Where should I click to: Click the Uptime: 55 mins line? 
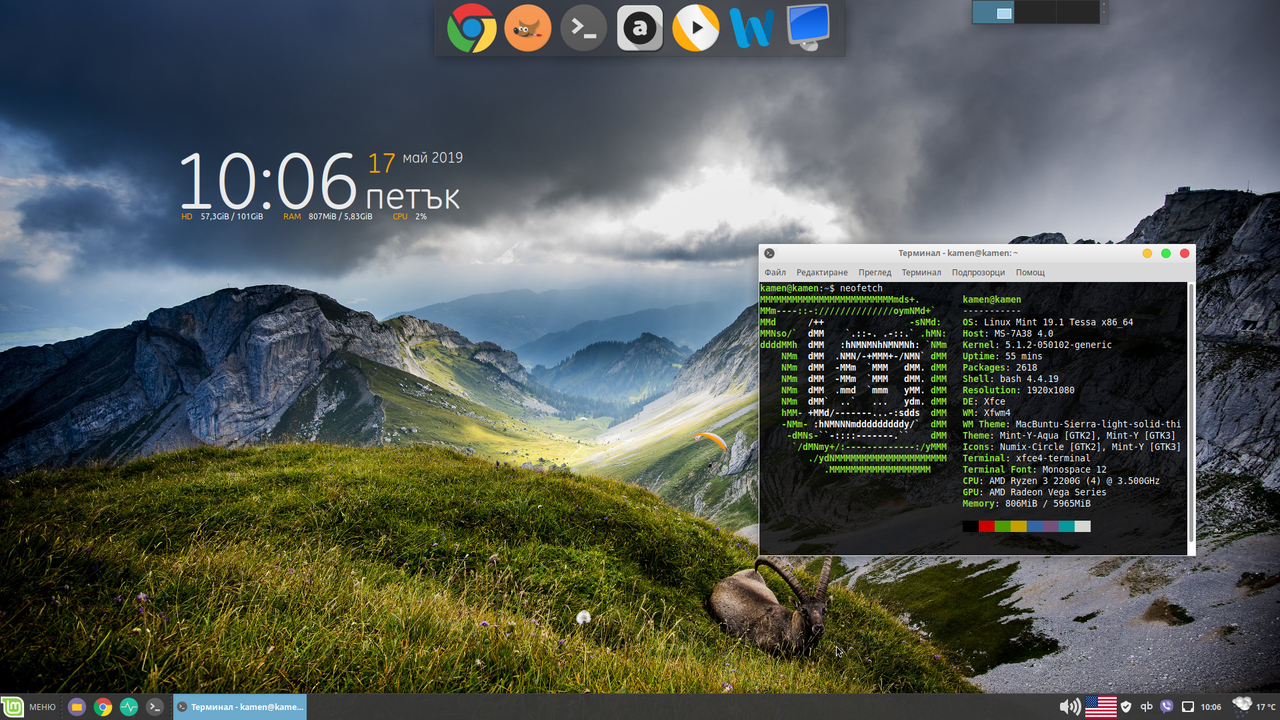click(x=1002, y=356)
